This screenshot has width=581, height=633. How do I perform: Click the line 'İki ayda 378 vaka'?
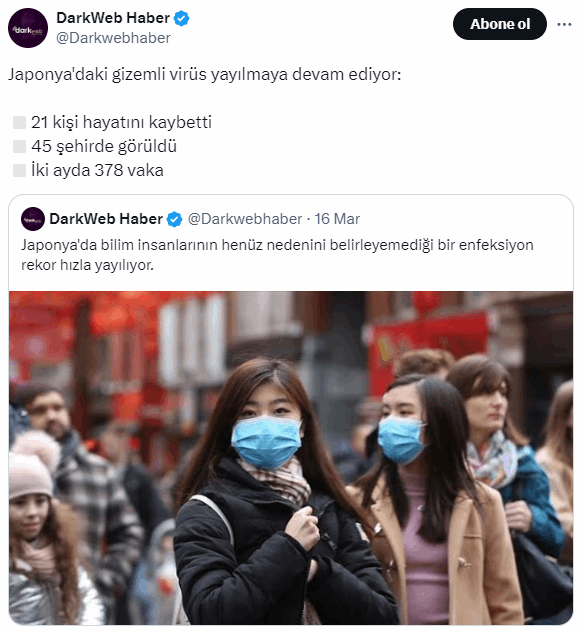[x=97, y=170]
